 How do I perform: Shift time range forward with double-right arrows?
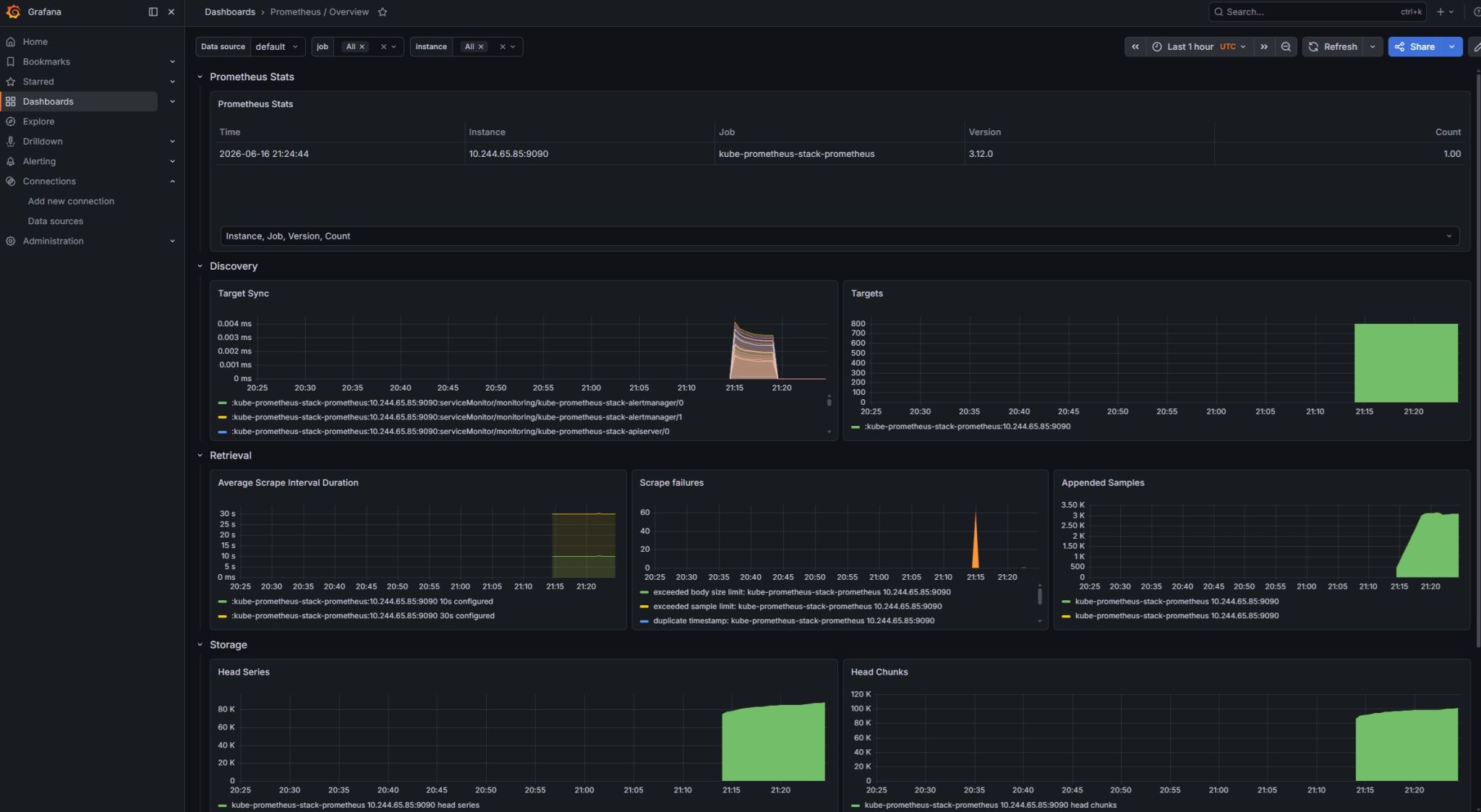tap(1264, 46)
